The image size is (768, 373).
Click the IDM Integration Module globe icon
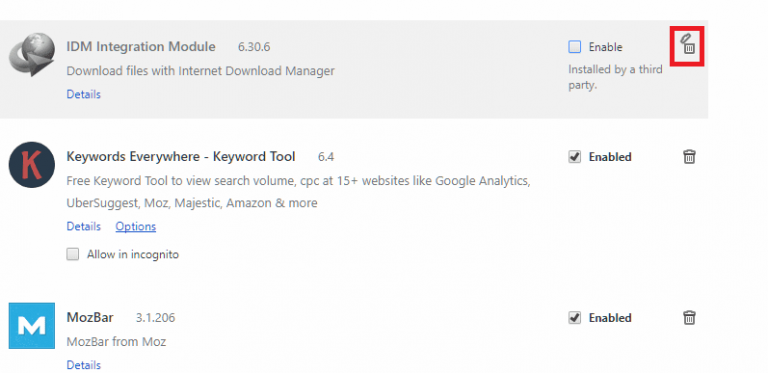coord(32,54)
